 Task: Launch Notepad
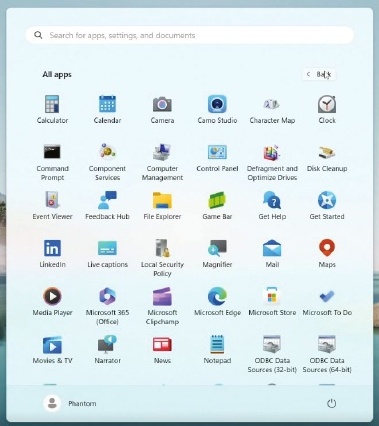(x=217, y=349)
